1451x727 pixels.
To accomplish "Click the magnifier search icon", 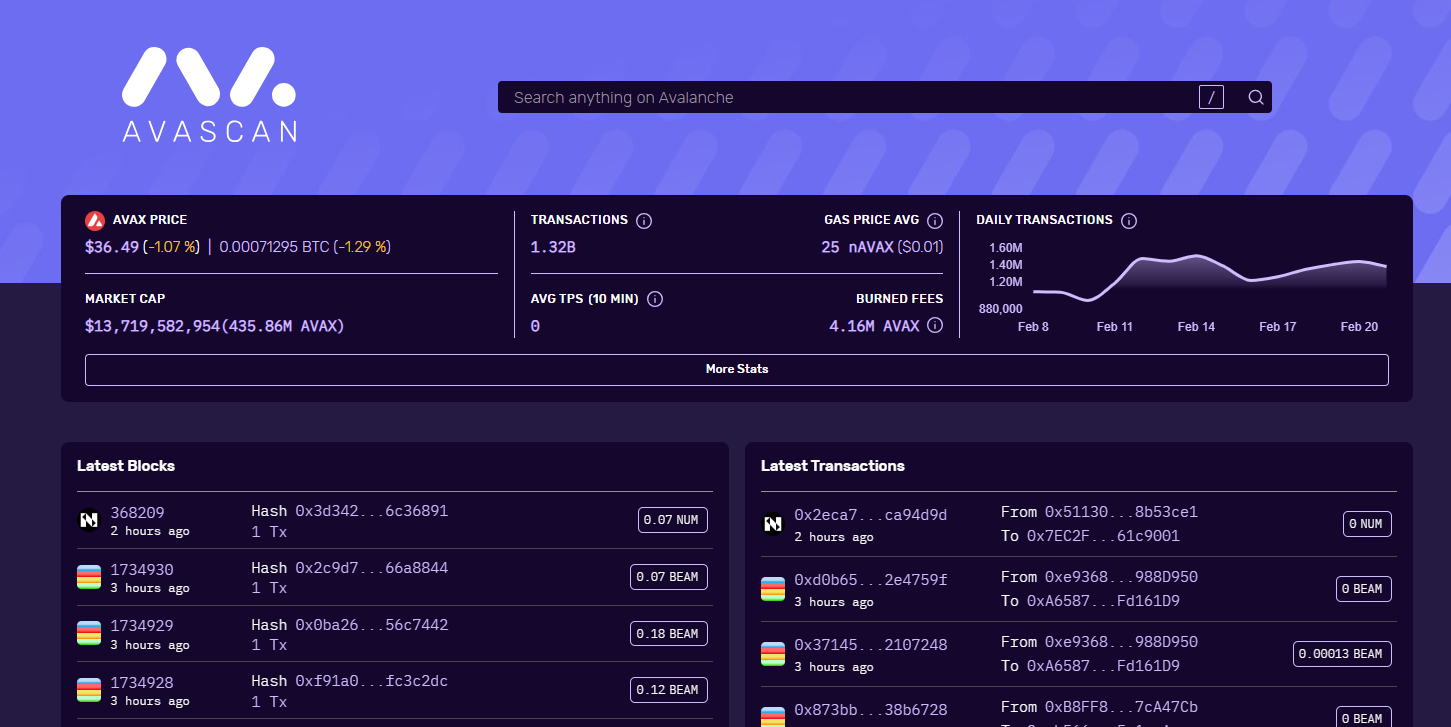I will (1256, 97).
